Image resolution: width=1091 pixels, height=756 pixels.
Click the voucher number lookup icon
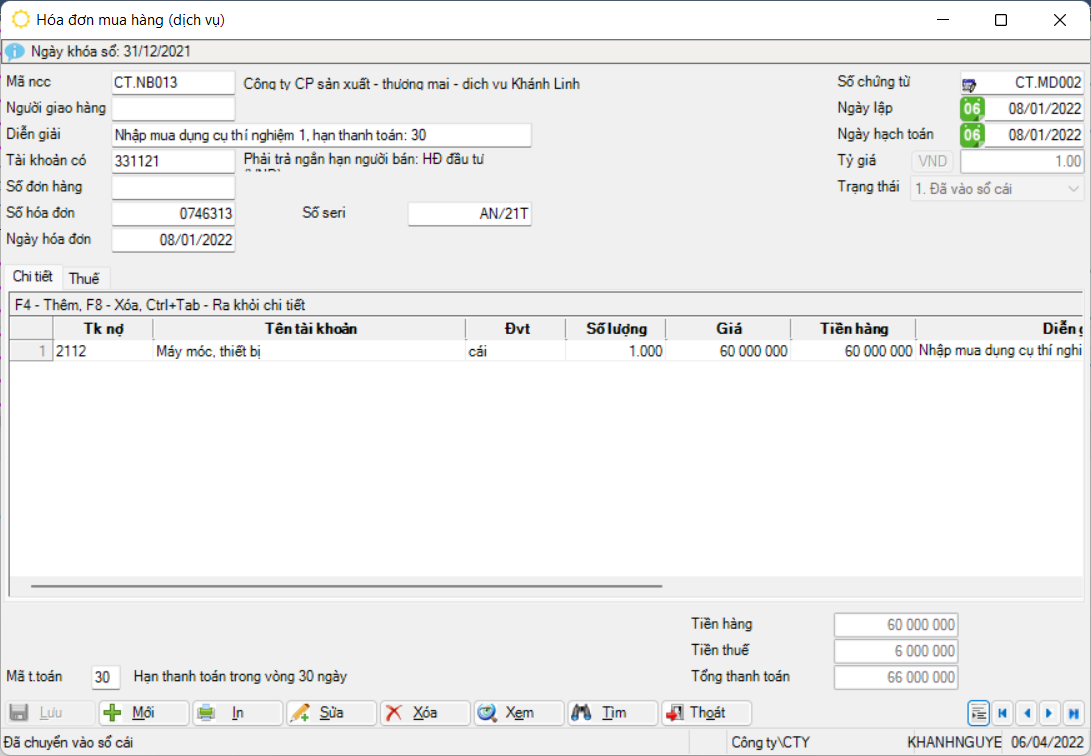coord(970,84)
